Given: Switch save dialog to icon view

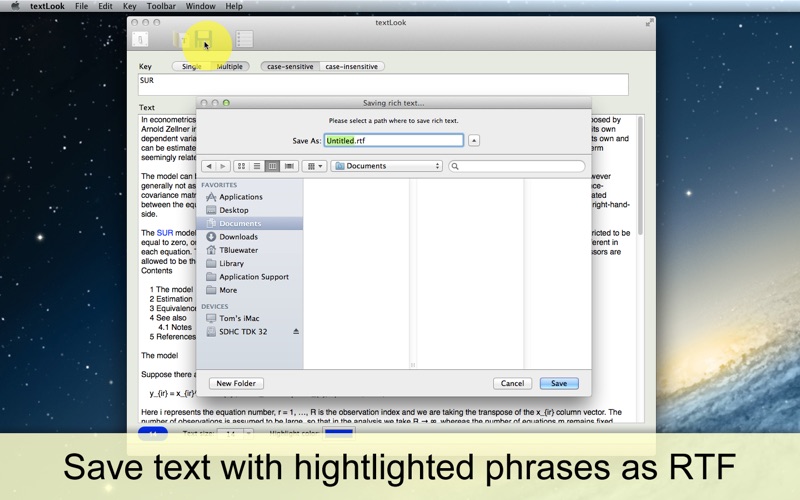Looking at the screenshot, I should click(241, 166).
